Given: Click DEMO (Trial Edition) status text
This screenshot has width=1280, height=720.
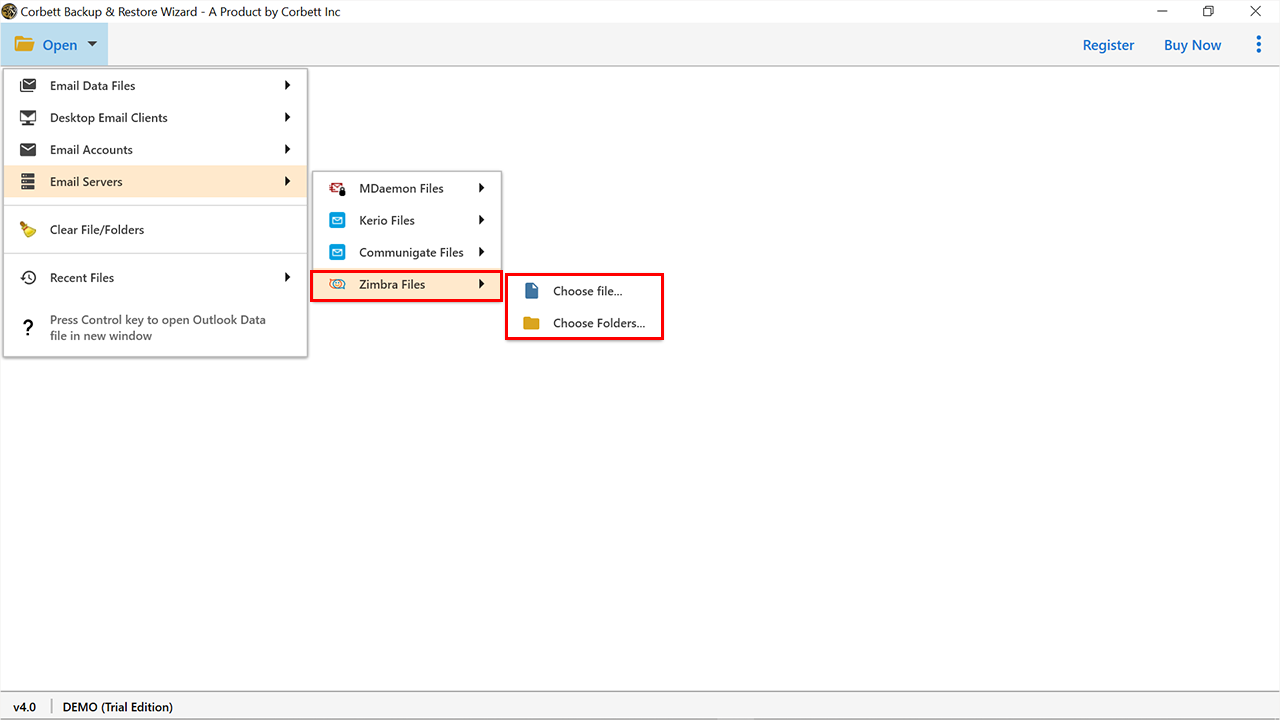Looking at the screenshot, I should tap(117, 707).
